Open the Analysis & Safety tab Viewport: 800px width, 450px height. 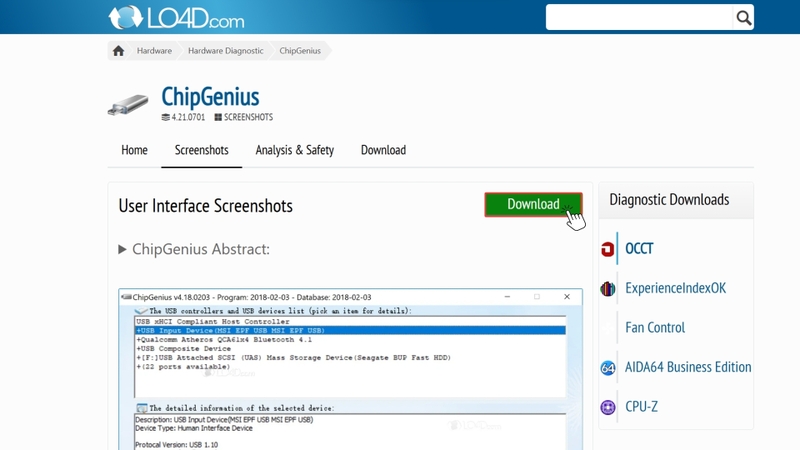point(294,150)
